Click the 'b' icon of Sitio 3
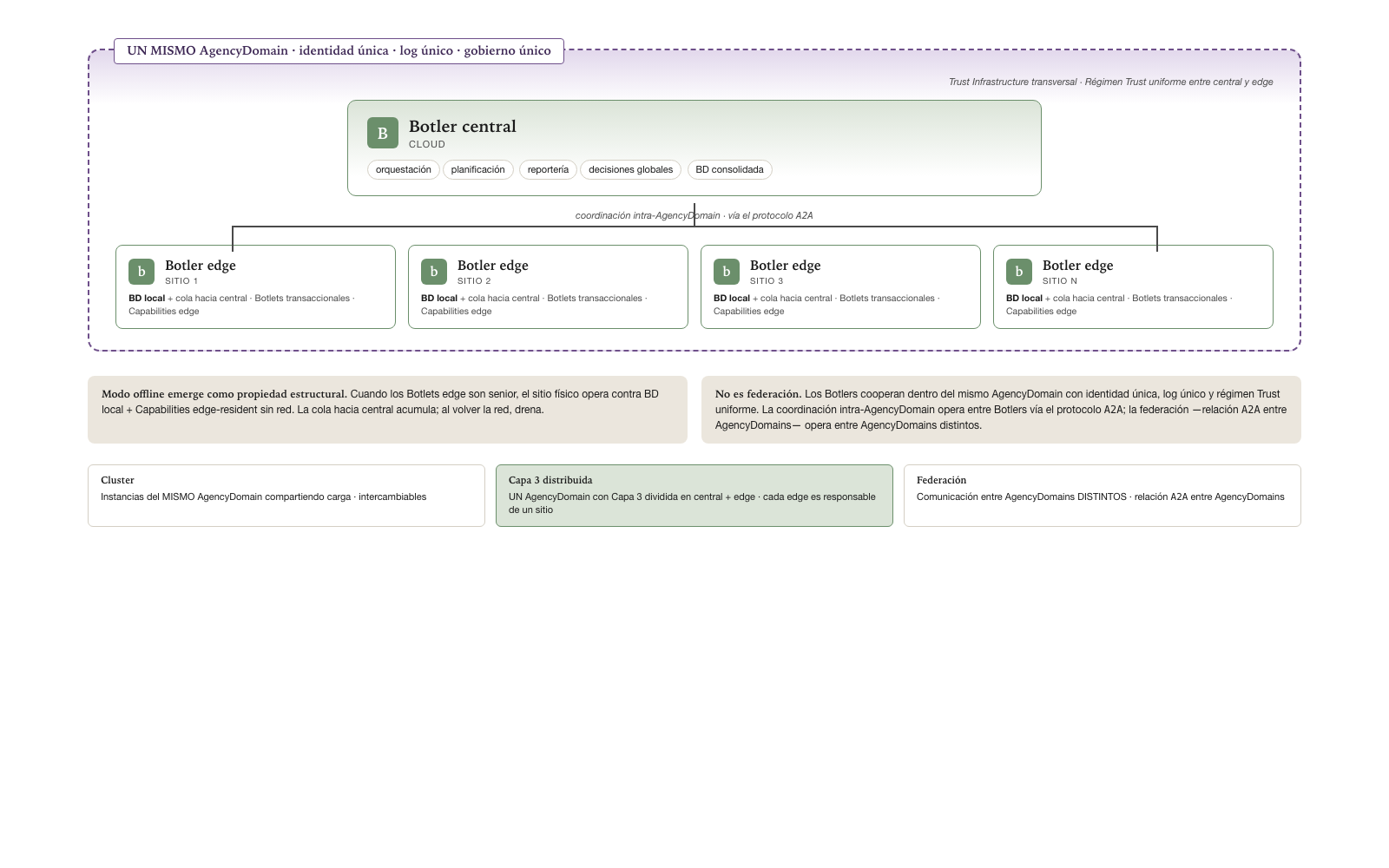Image resolution: width=1389 pixels, height=868 pixels. pyautogui.click(x=727, y=272)
